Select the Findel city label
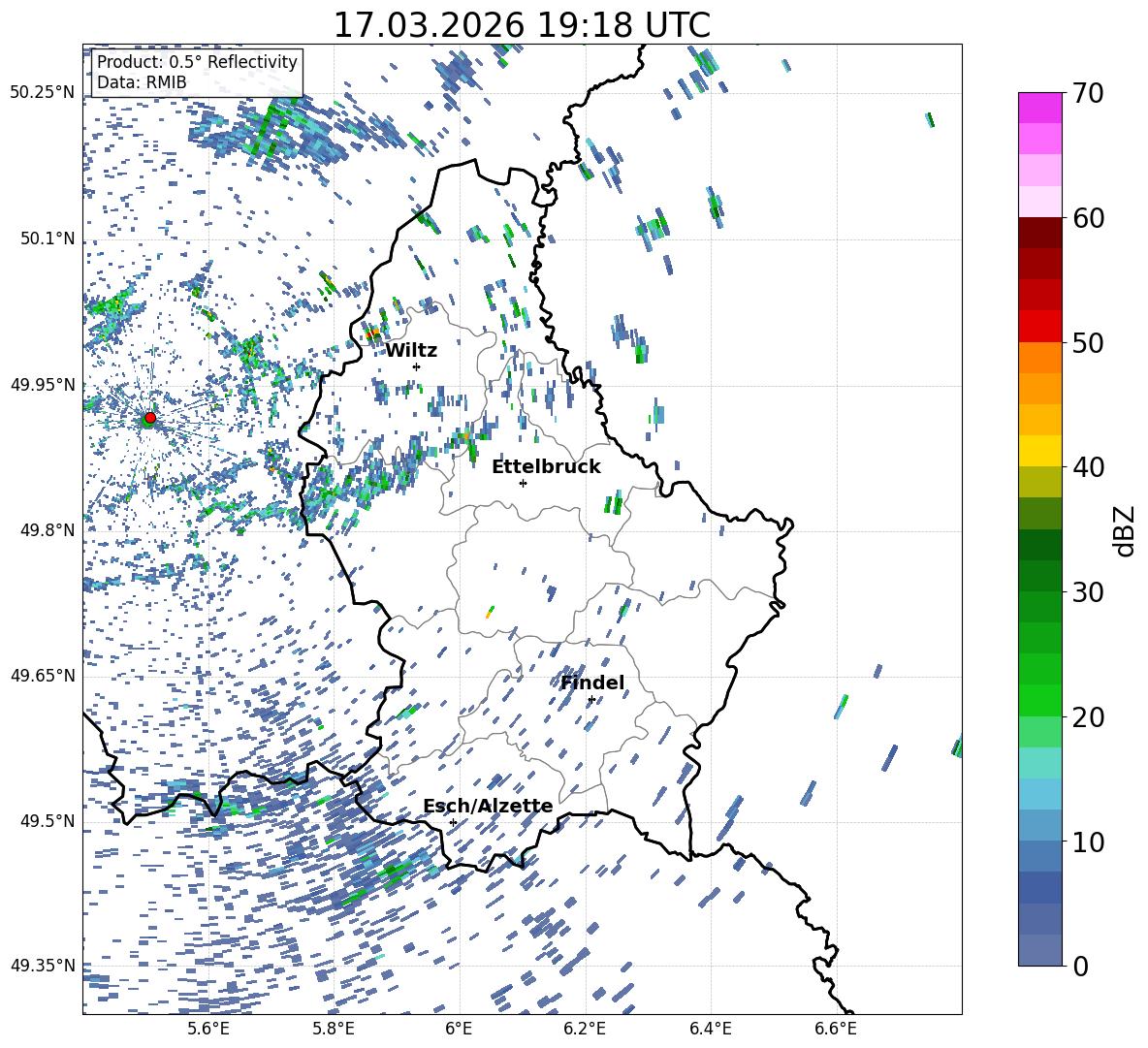This screenshot has height=1048, width=1148. click(592, 683)
